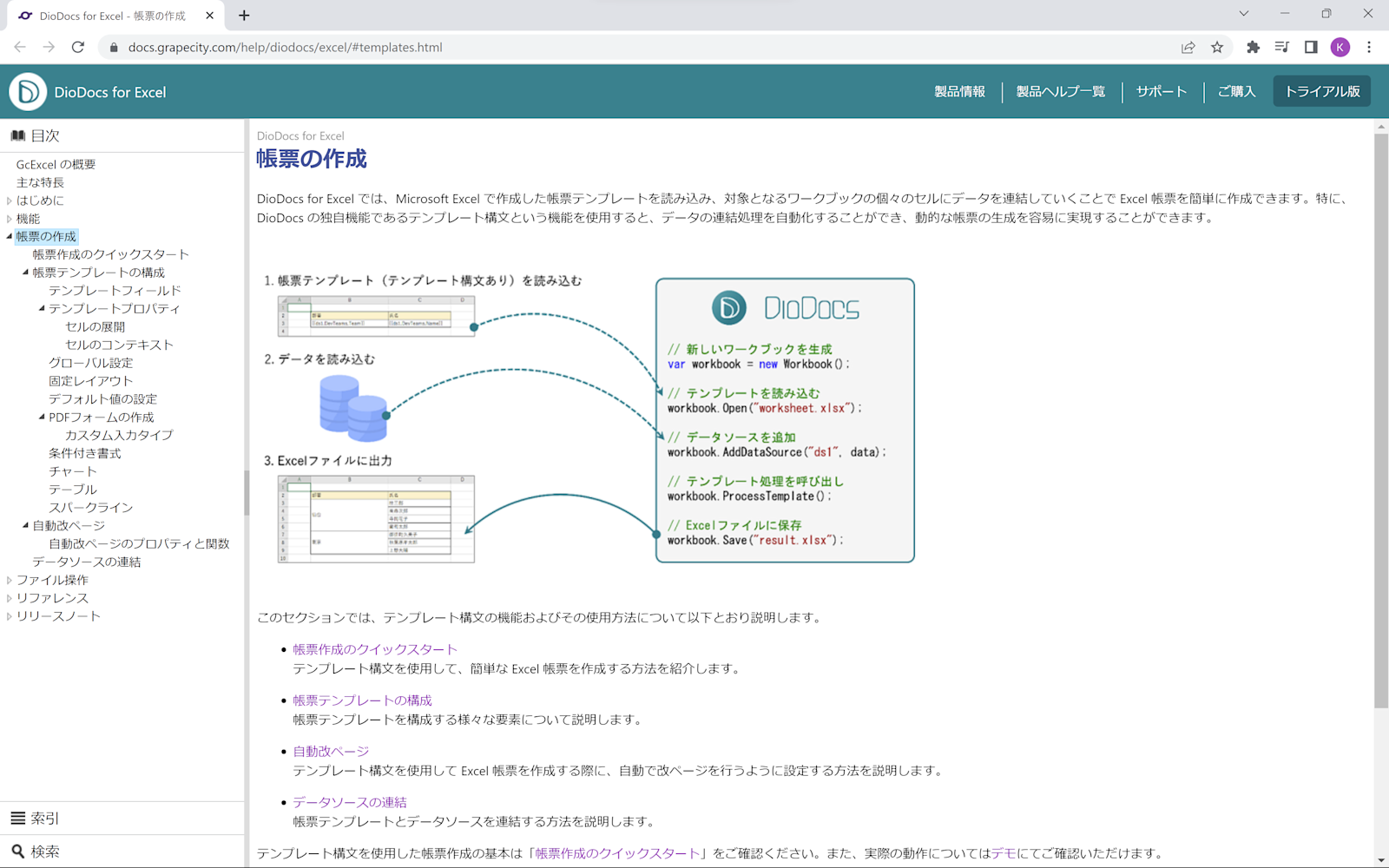Go back using browser back arrow

tap(20, 47)
